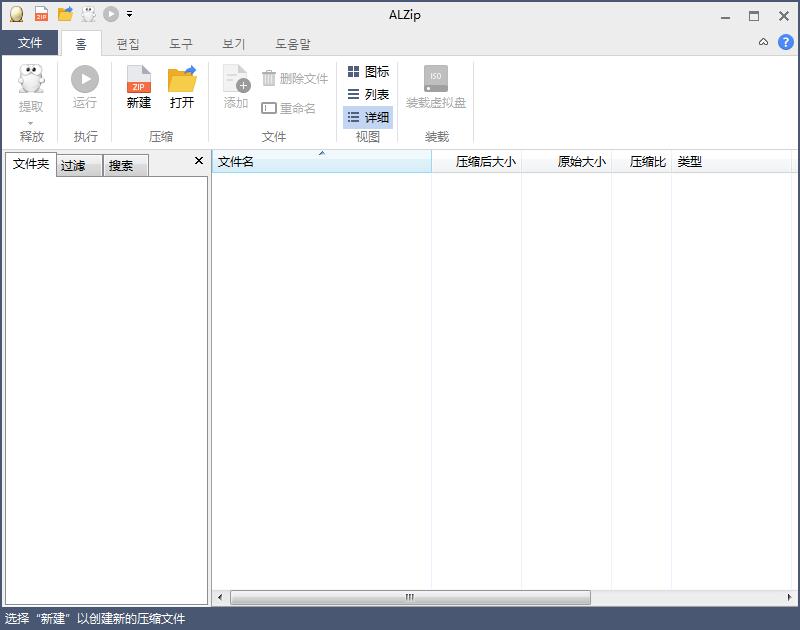
Task: Click the horizontal scrollbar right arrow
Action: (x=789, y=597)
